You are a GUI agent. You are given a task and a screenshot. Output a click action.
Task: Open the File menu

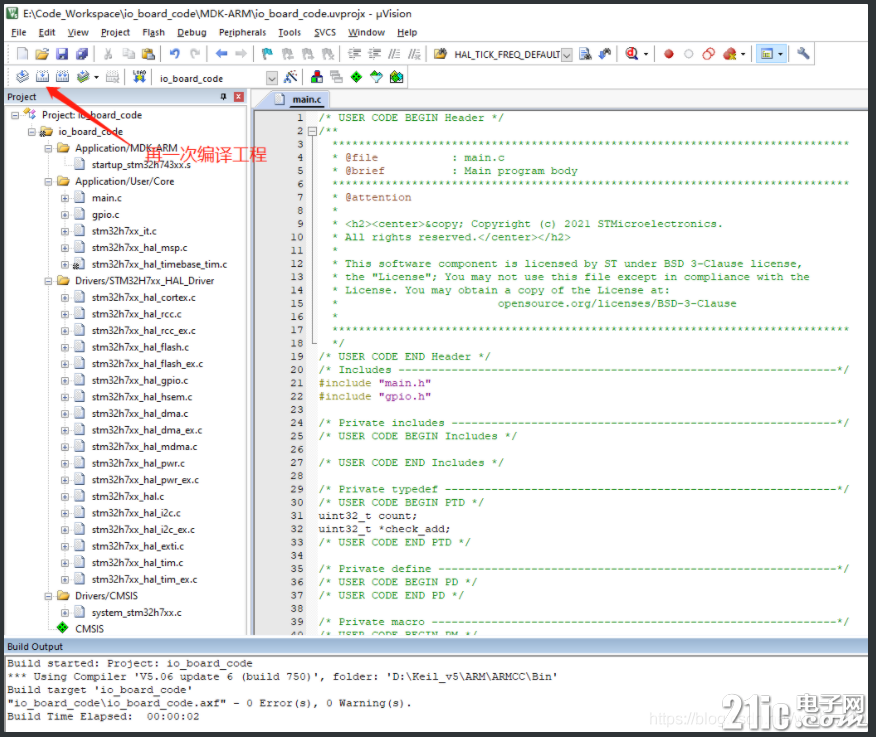(18, 32)
